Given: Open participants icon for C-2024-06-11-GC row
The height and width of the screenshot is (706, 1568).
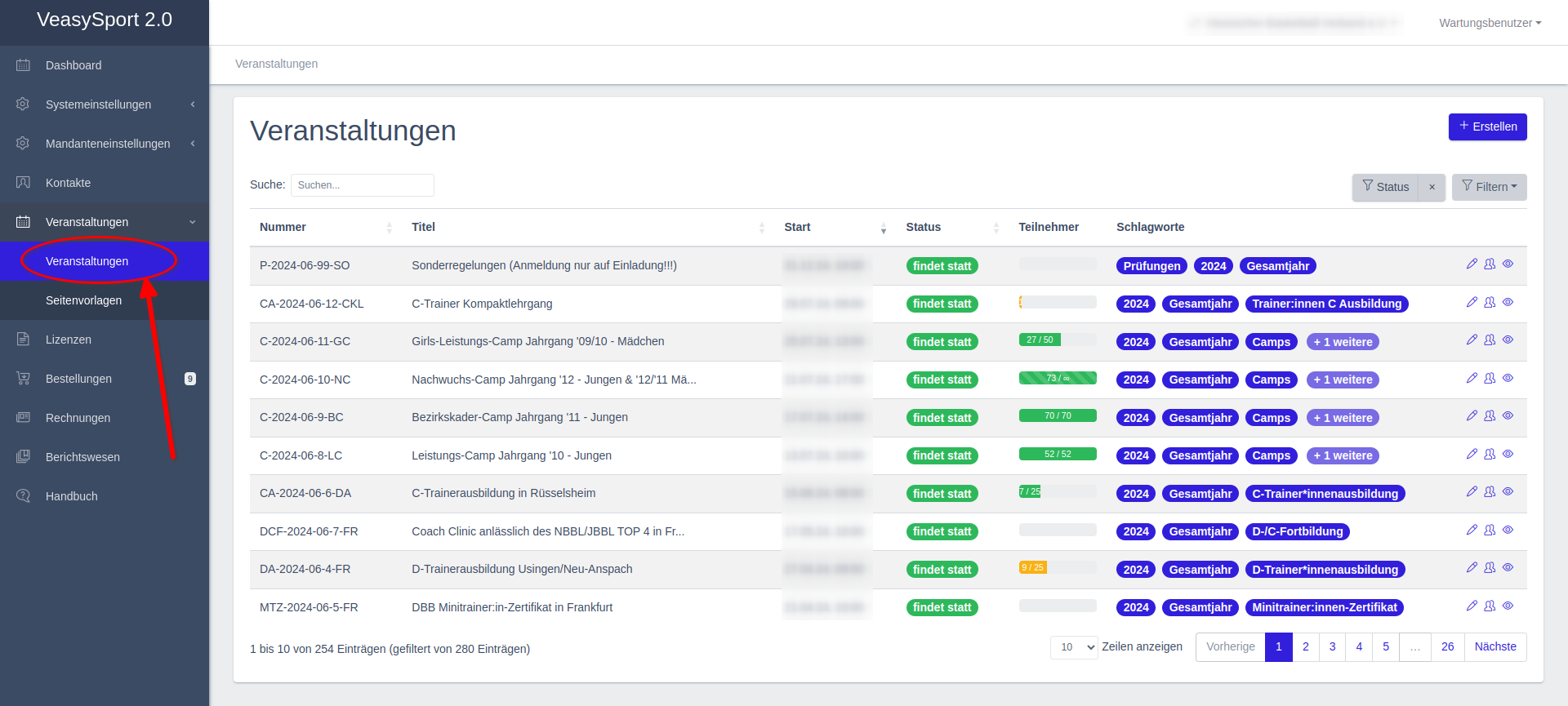Looking at the screenshot, I should click(x=1490, y=340).
